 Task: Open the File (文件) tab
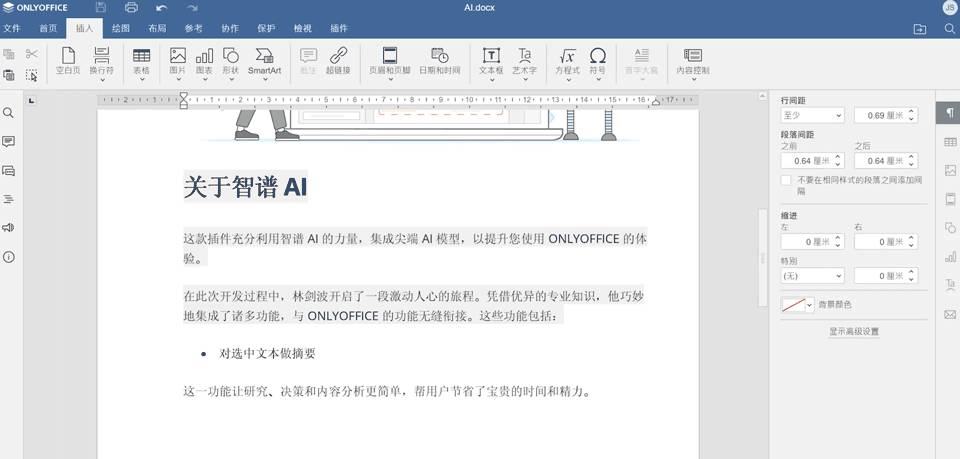(12, 28)
